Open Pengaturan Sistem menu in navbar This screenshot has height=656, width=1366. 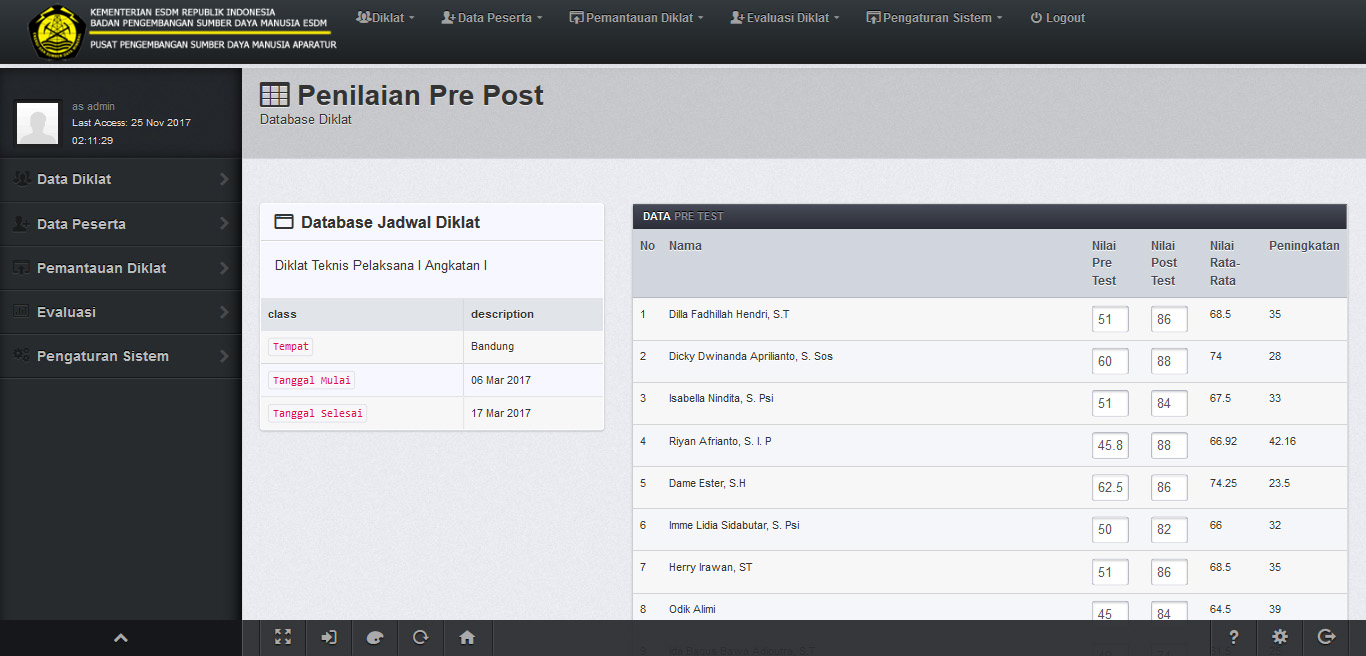(x=934, y=18)
